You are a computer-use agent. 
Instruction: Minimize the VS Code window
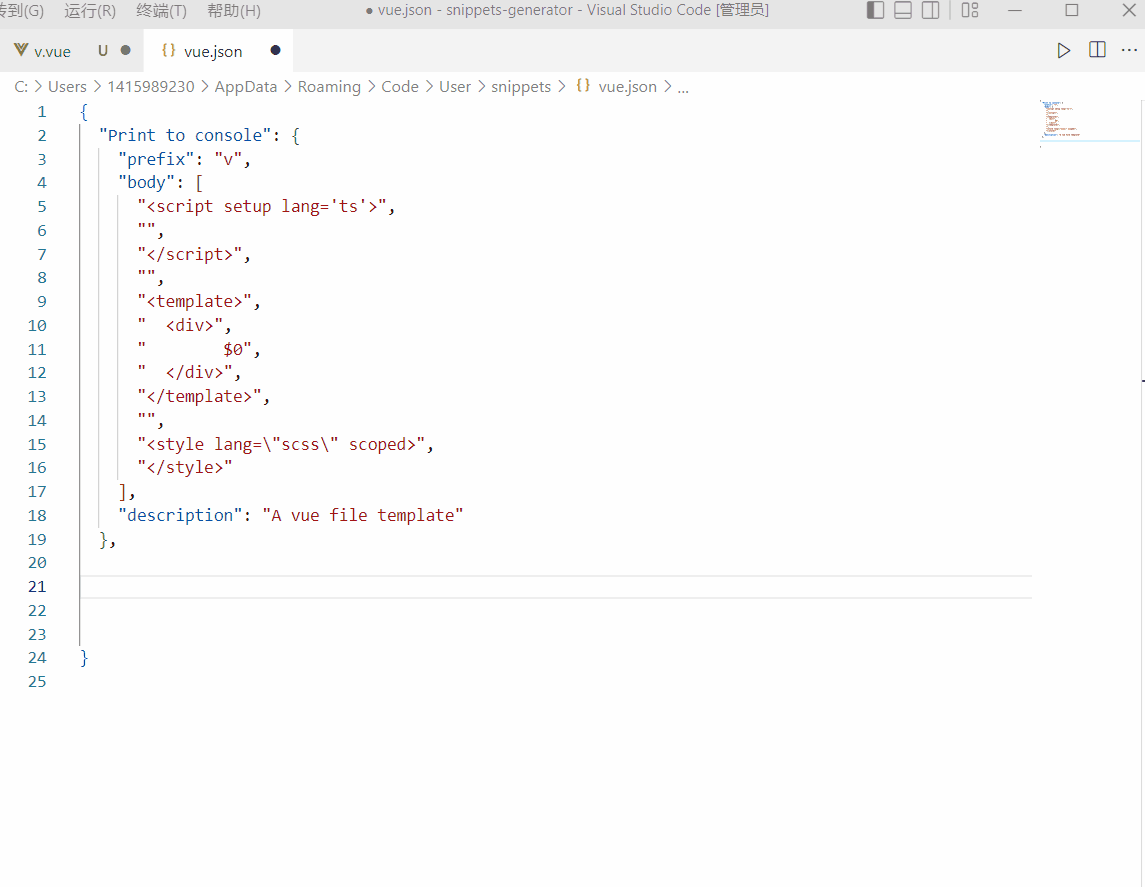pyautogui.click(x=1014, y=10)
